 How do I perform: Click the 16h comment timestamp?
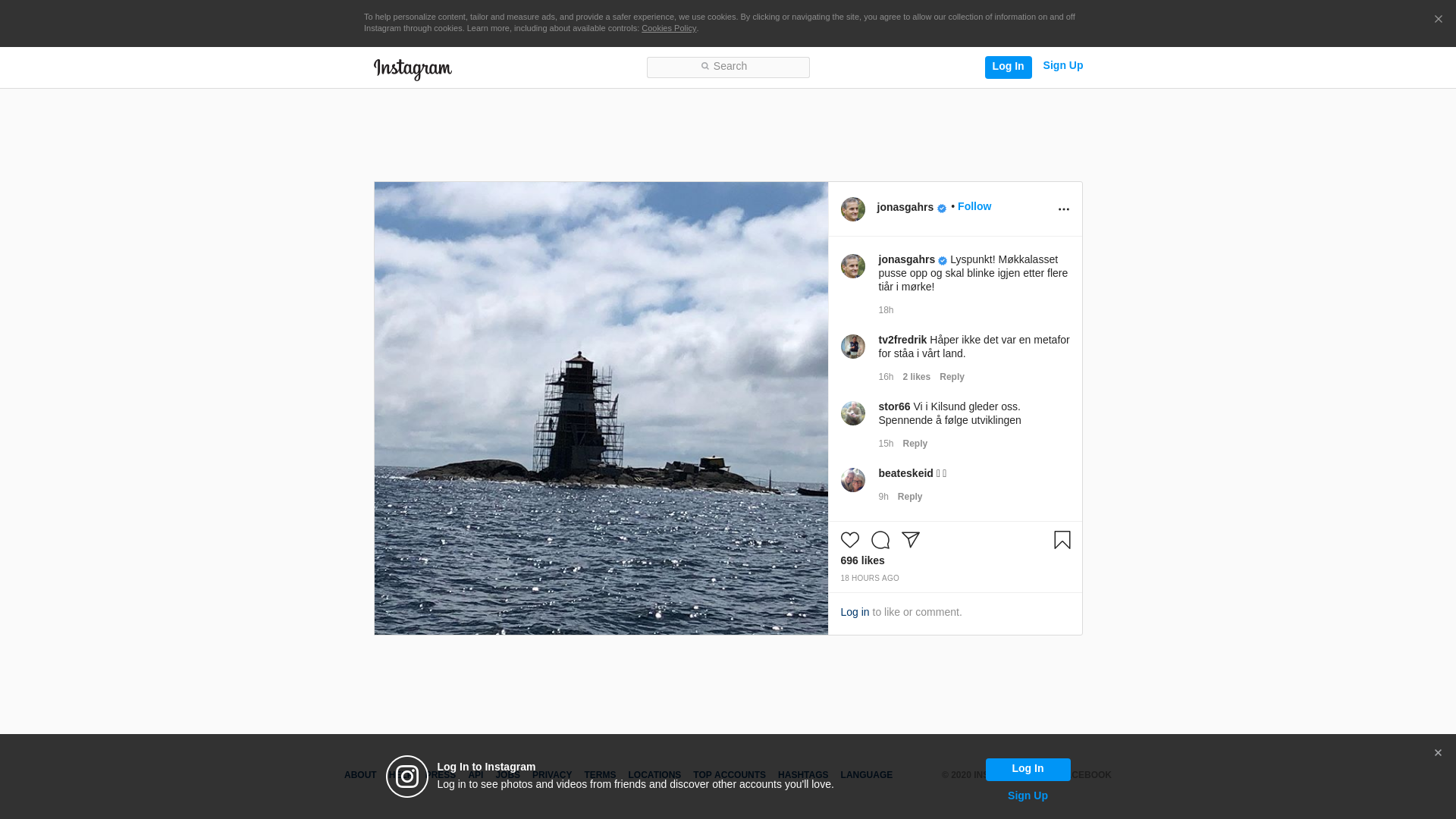886,377
